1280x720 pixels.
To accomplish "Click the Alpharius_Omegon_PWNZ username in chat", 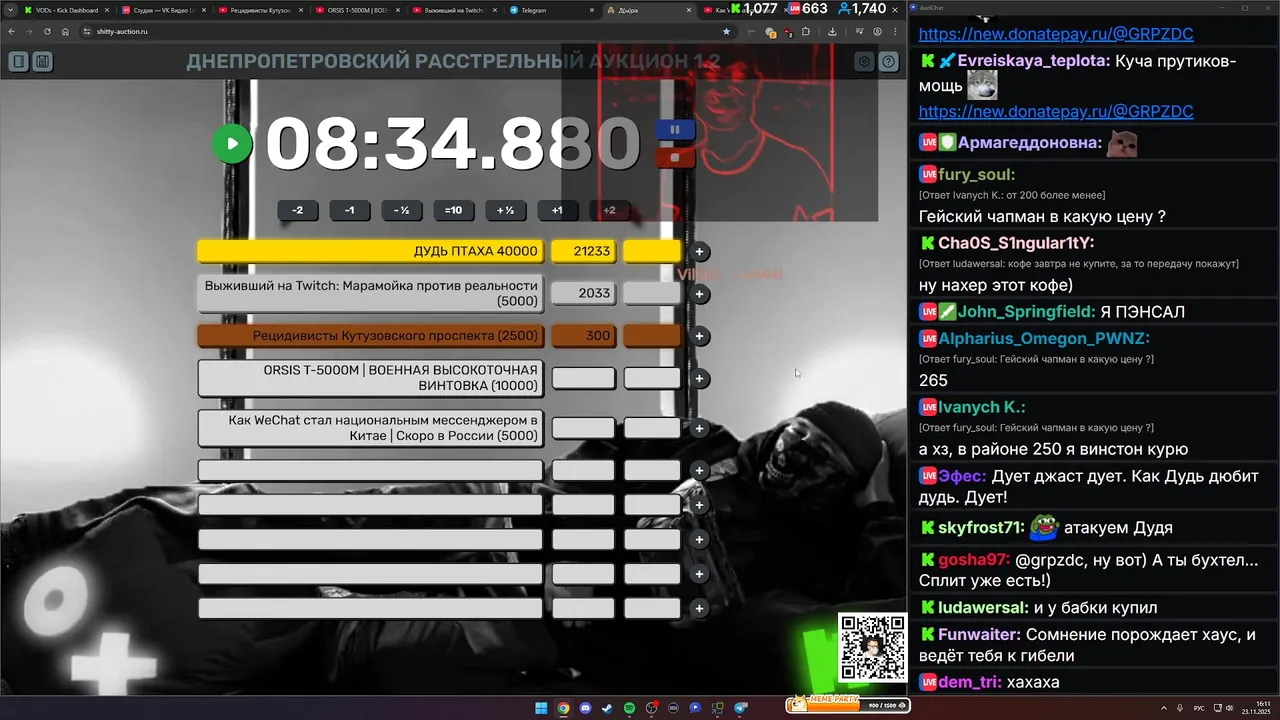I will [x=1044, y=339].
